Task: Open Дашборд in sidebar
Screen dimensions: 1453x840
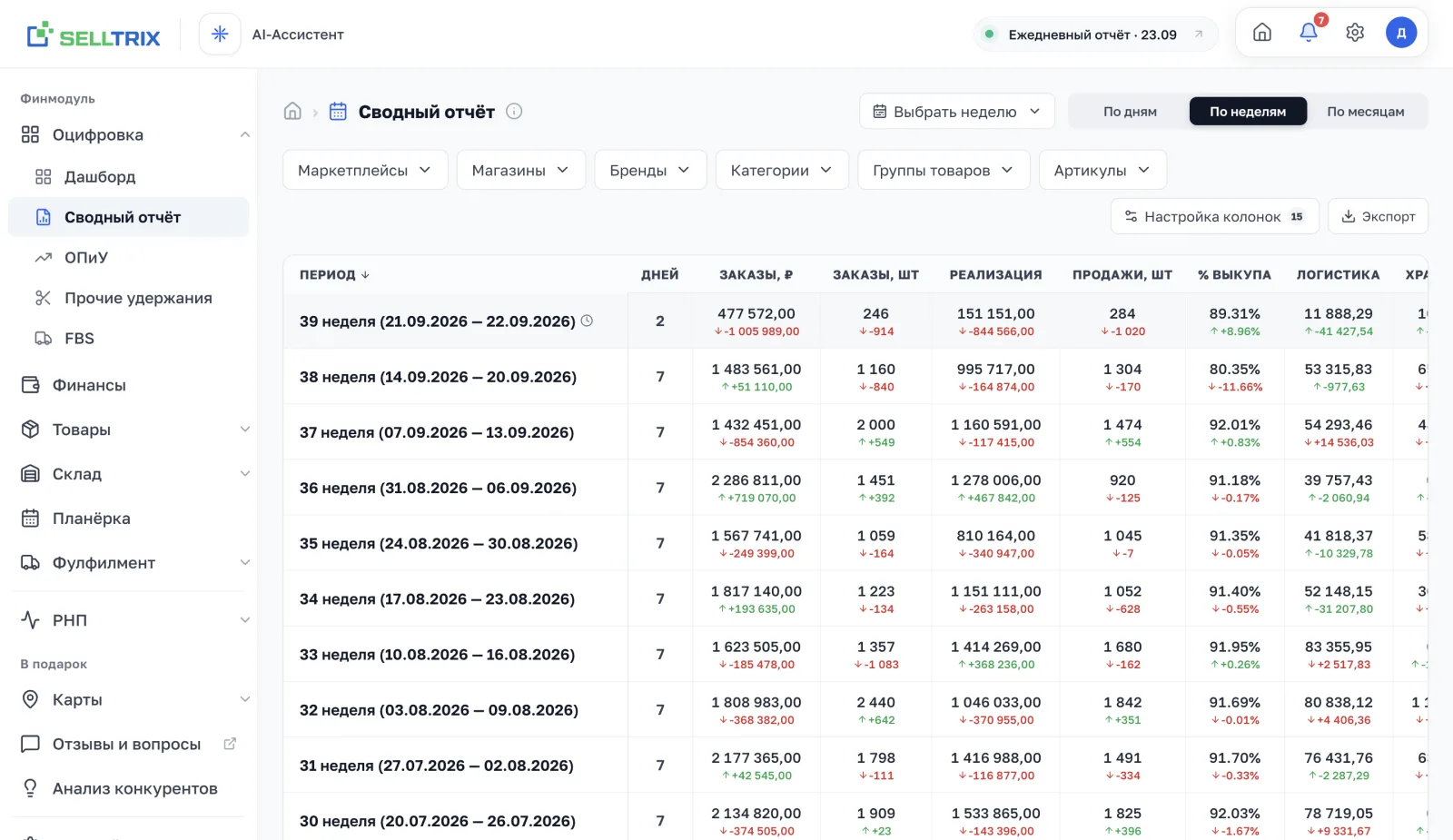Action: (x=128, y=176)
